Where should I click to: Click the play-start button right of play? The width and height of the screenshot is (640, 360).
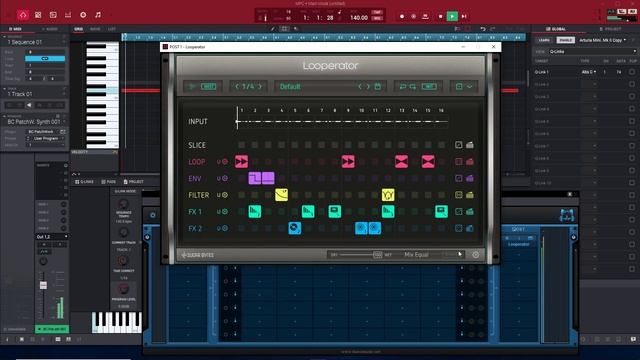point(464,16)
